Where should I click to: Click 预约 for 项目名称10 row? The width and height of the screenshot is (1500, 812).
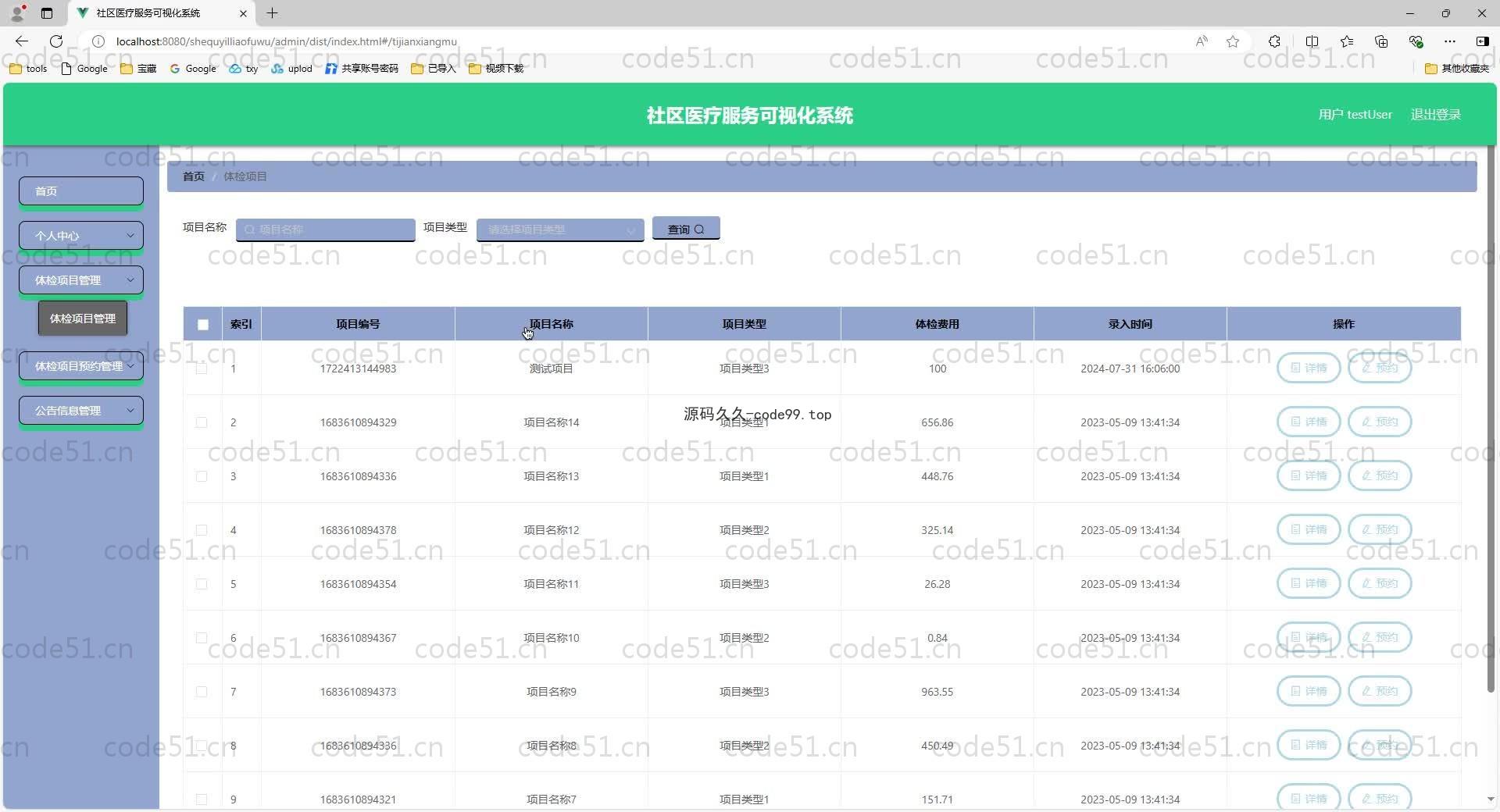(x=1380, y=637)
